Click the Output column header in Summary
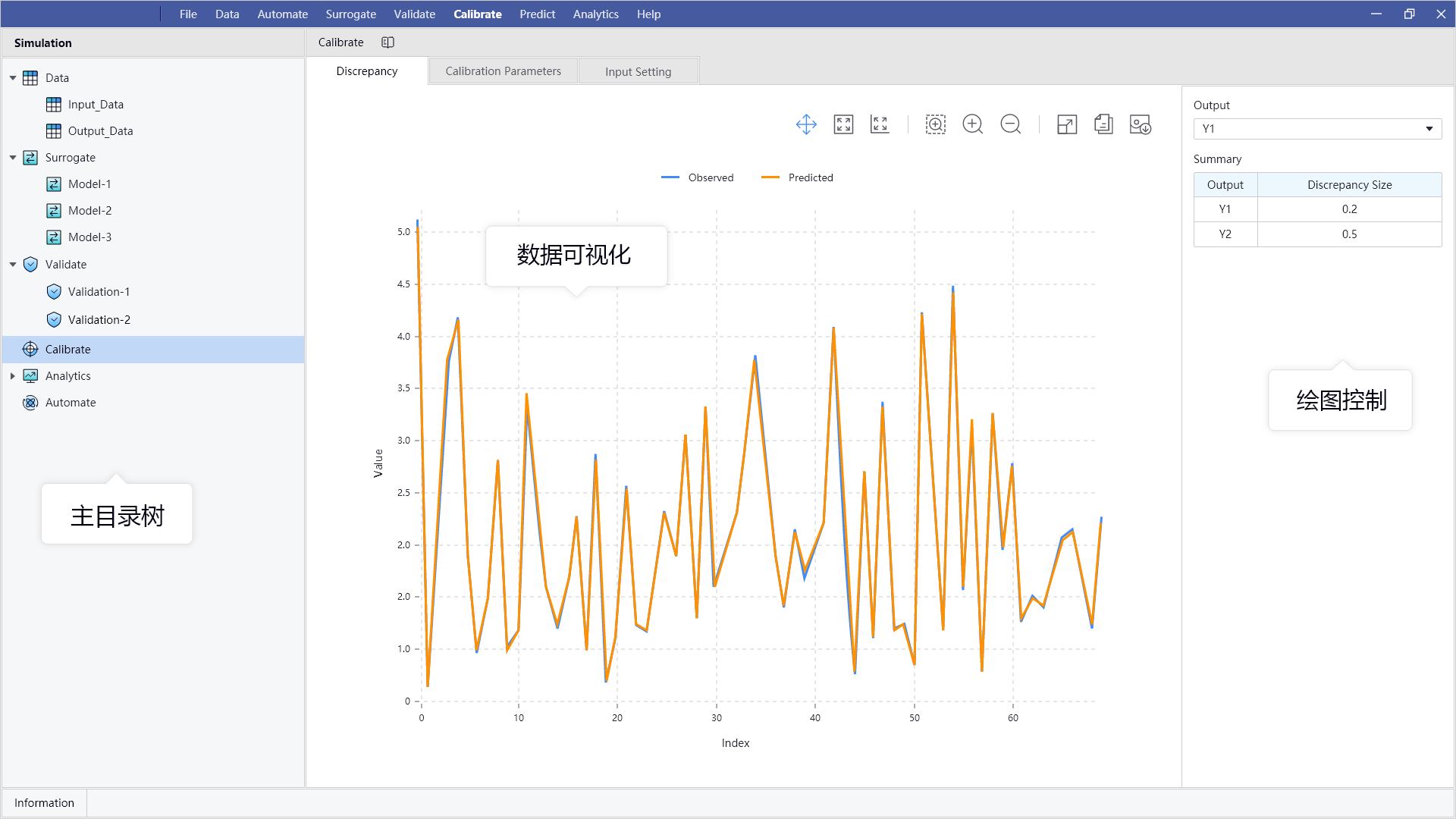The height and width of the screenshot is (819, 1456). (x=1225, y=185)
